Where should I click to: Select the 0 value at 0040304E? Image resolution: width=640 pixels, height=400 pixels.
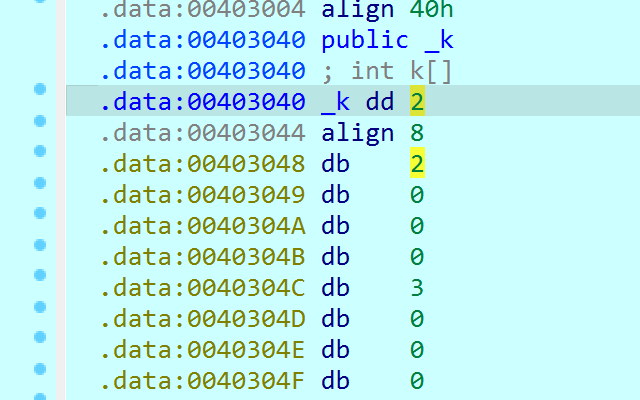pos(417,350)
